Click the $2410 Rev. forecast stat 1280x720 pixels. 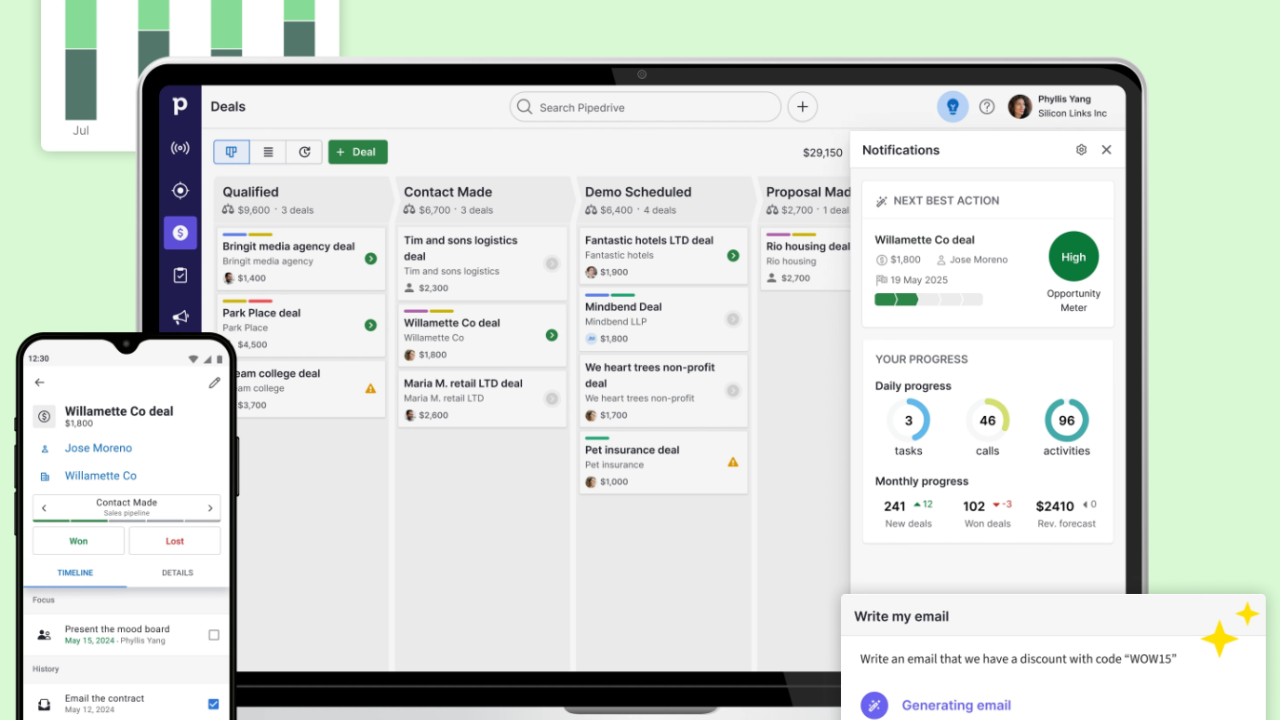point(1066,512)
